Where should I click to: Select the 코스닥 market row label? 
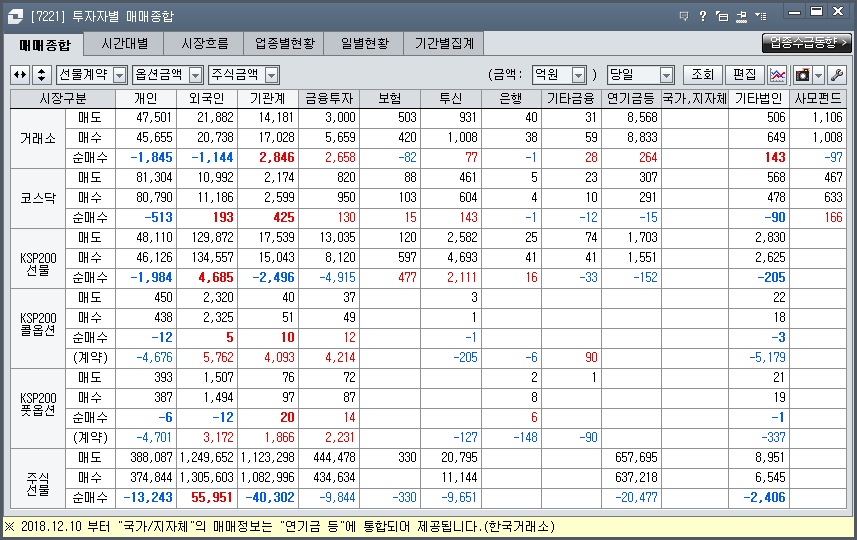tap(38, 198)
